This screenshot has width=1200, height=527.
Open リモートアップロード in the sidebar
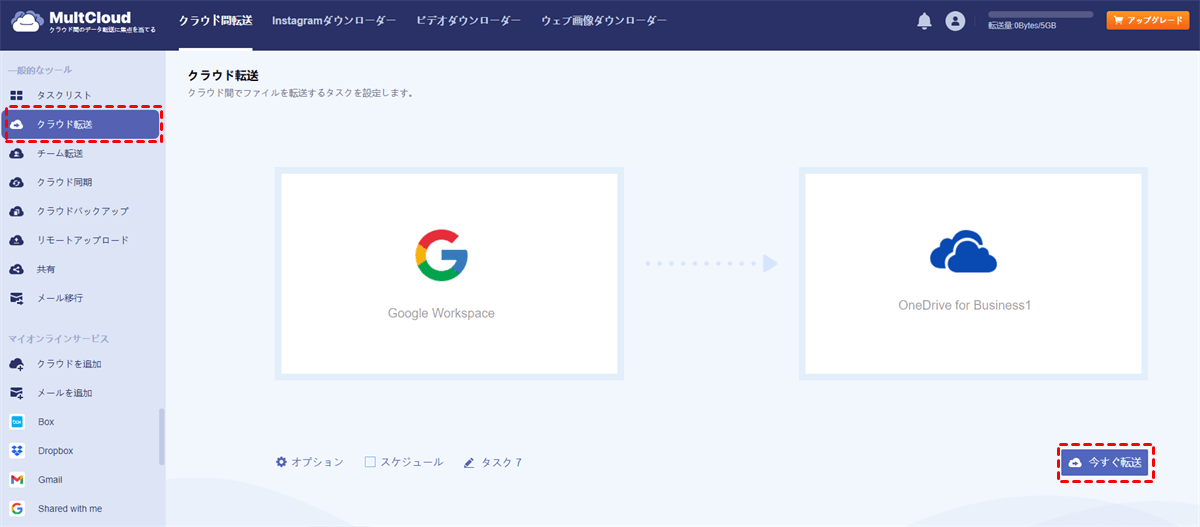click(x=82, y=240)
